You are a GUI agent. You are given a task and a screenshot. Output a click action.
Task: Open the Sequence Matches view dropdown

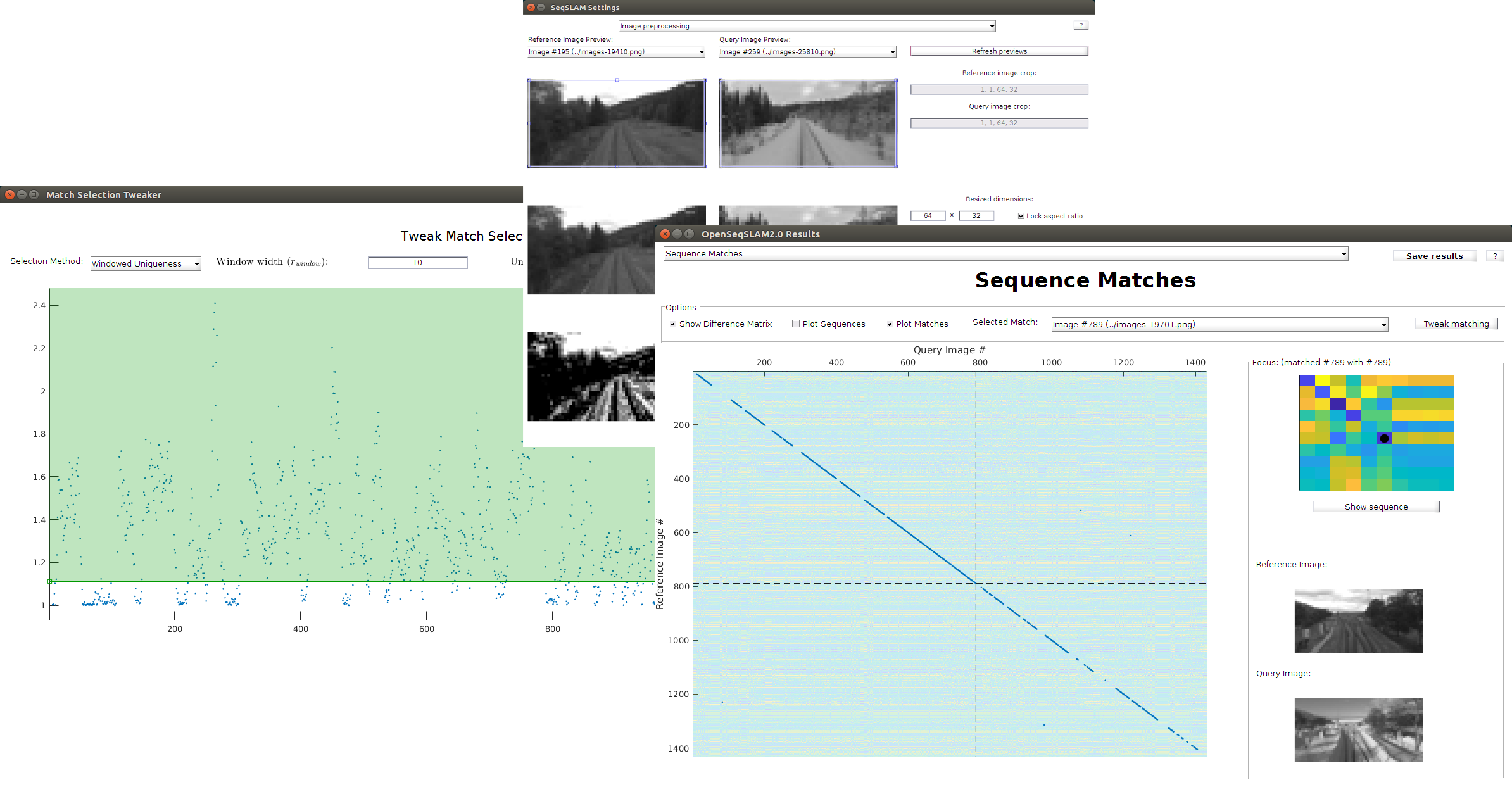(1005, 254)
